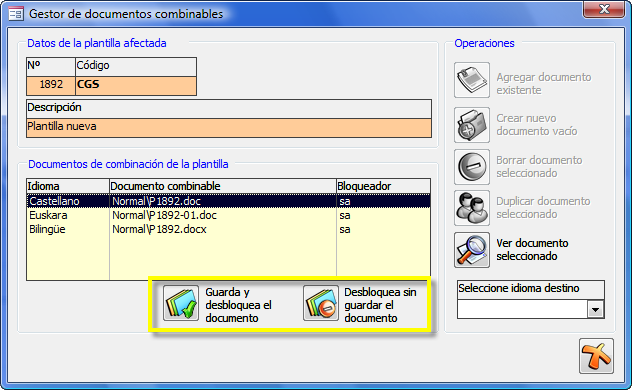
Task: Click the Duplicar documento seleccionado icon
Action: [472, 208]
